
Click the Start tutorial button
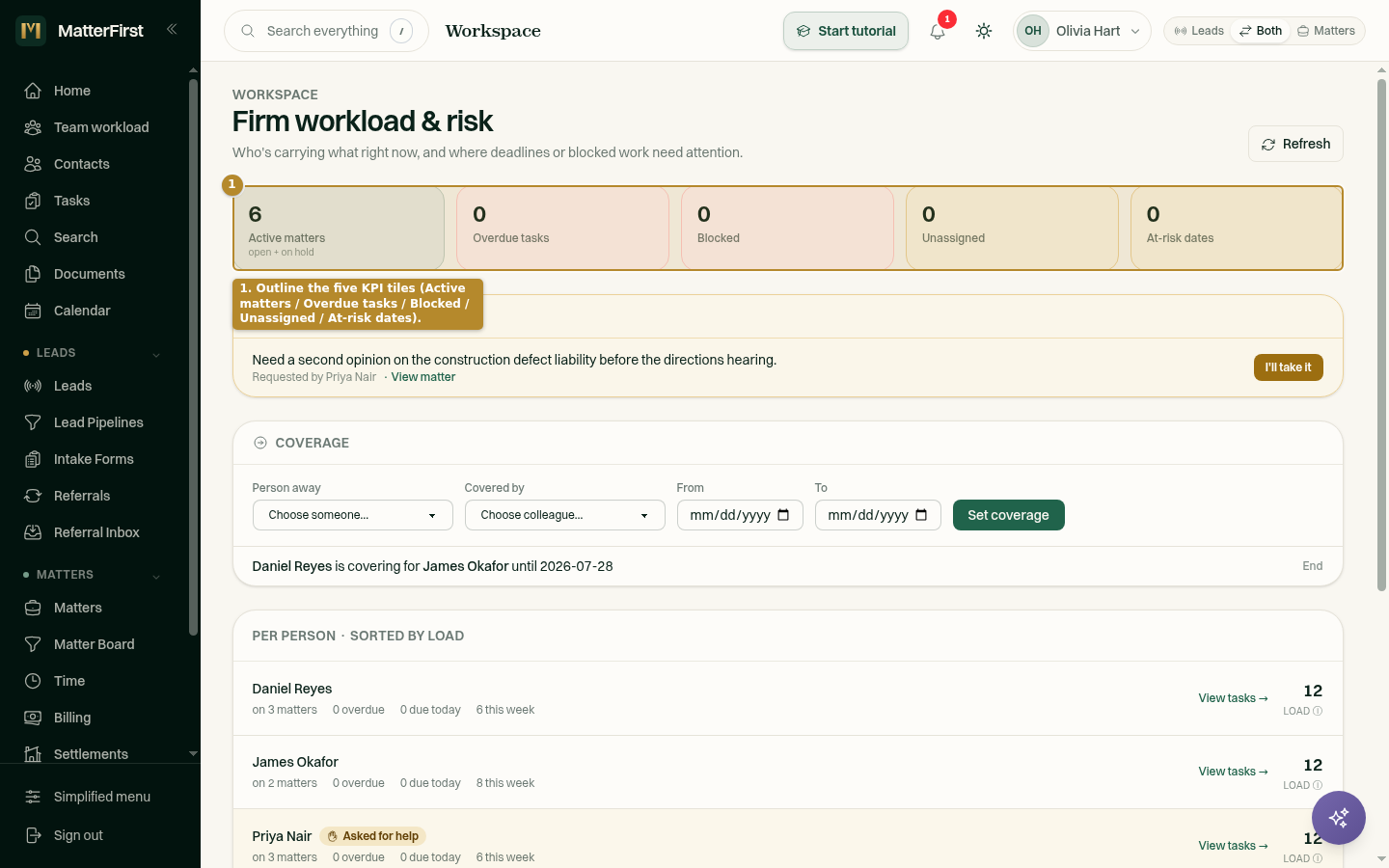click(x=846, y=31)
